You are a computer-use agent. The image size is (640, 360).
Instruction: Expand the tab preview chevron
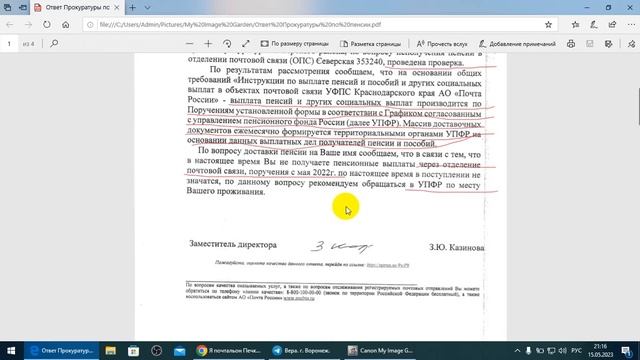pyautogui.click(x=147, y=7)
